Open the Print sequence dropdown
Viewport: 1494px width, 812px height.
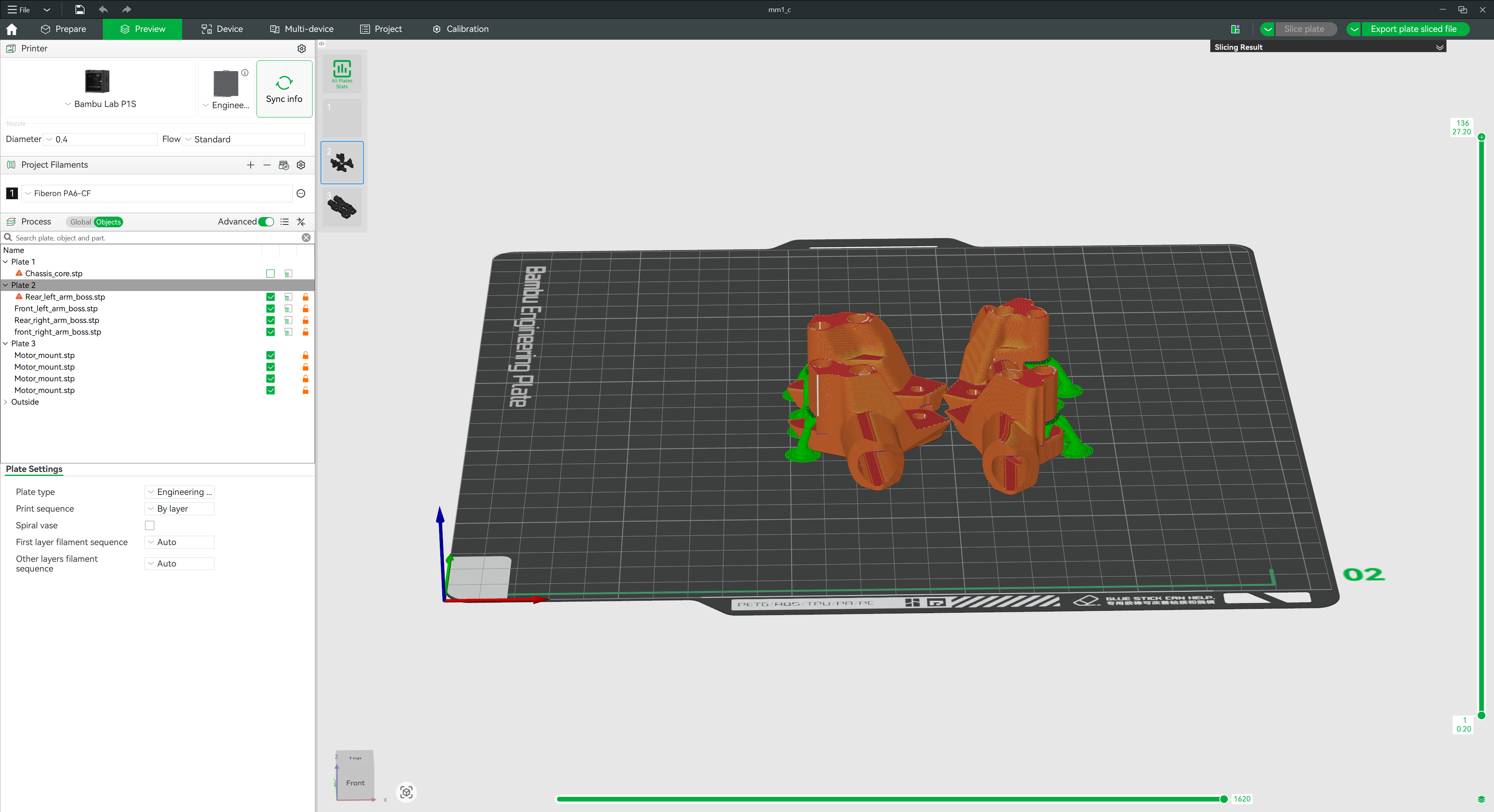(x=179, y=509)
